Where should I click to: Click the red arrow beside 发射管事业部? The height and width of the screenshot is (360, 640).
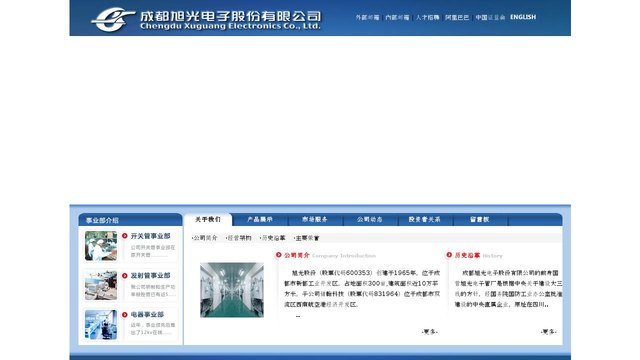click(125, 276)
